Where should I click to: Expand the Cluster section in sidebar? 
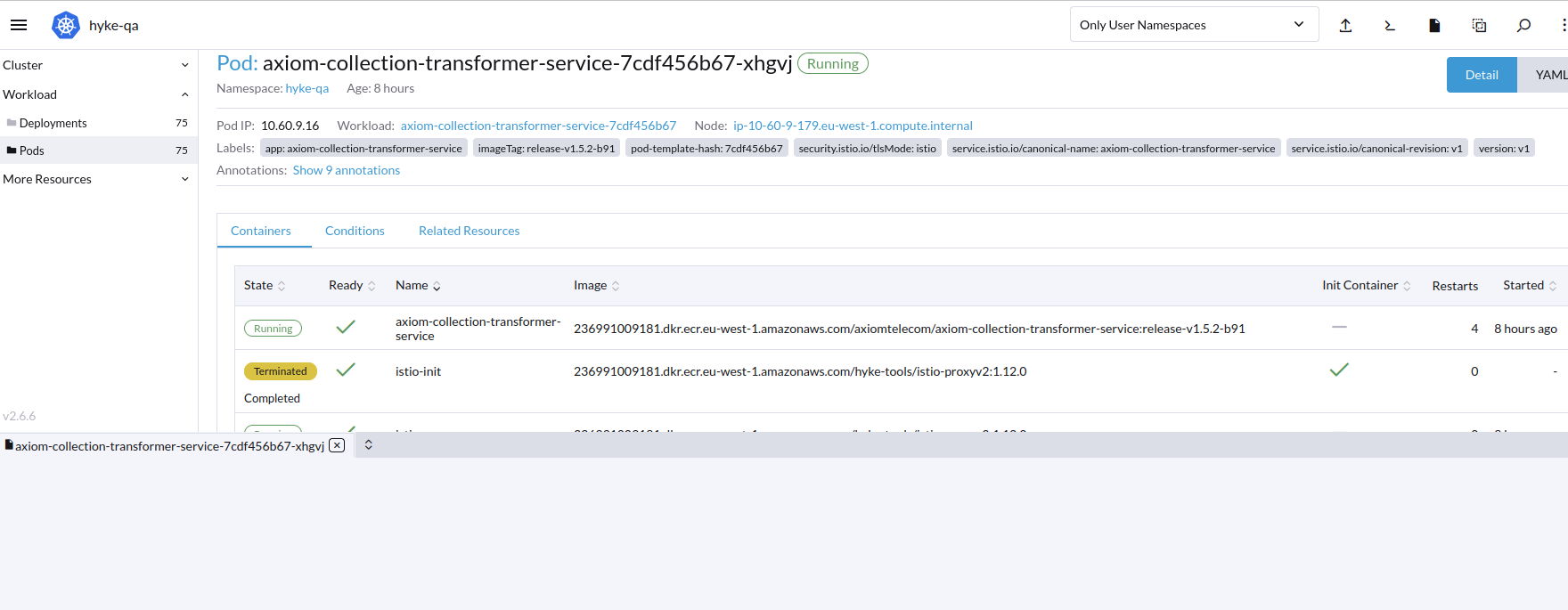(97, 65)
